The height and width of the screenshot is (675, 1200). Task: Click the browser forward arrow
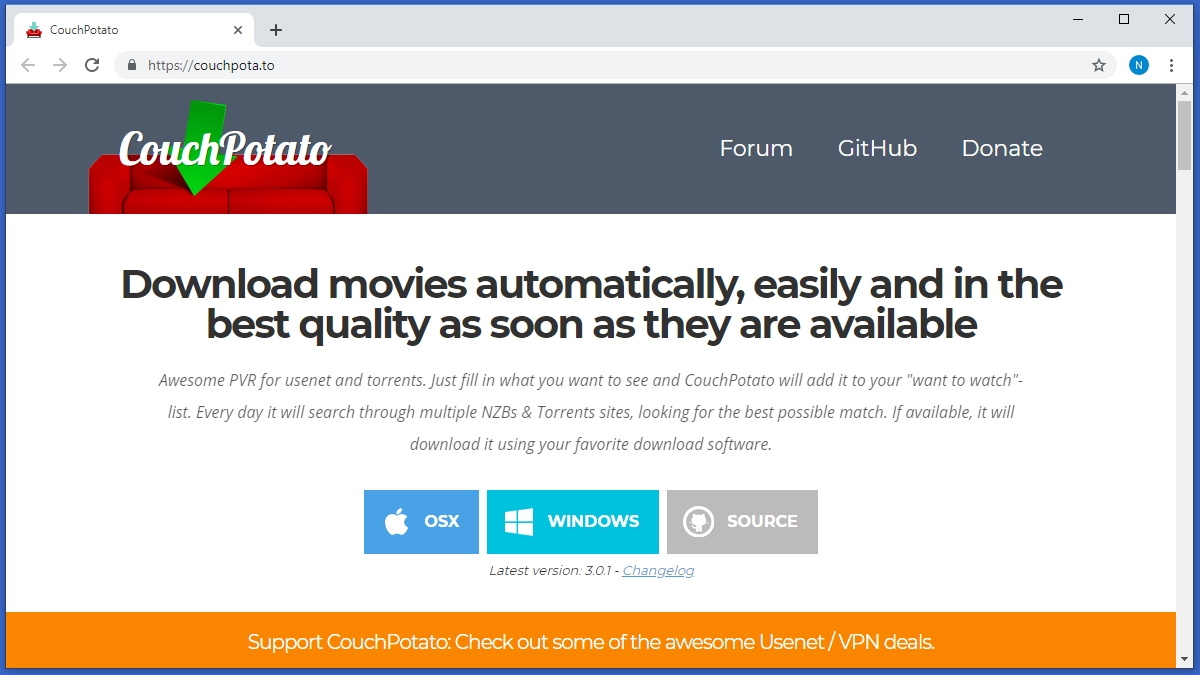pos(60,65)
